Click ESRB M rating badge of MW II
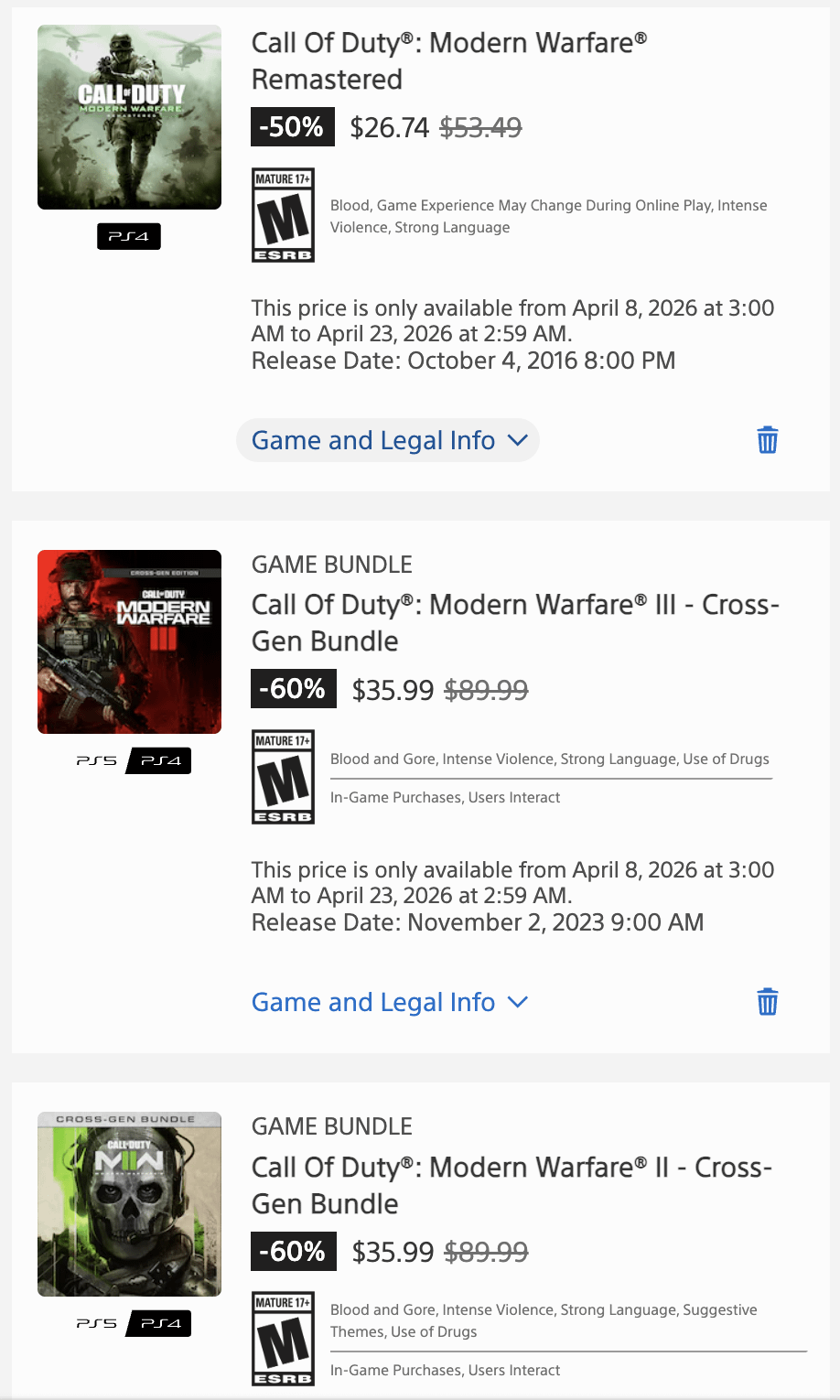Image resolution: width=840 pixels, height=1400 pixels. point(283,1339)
